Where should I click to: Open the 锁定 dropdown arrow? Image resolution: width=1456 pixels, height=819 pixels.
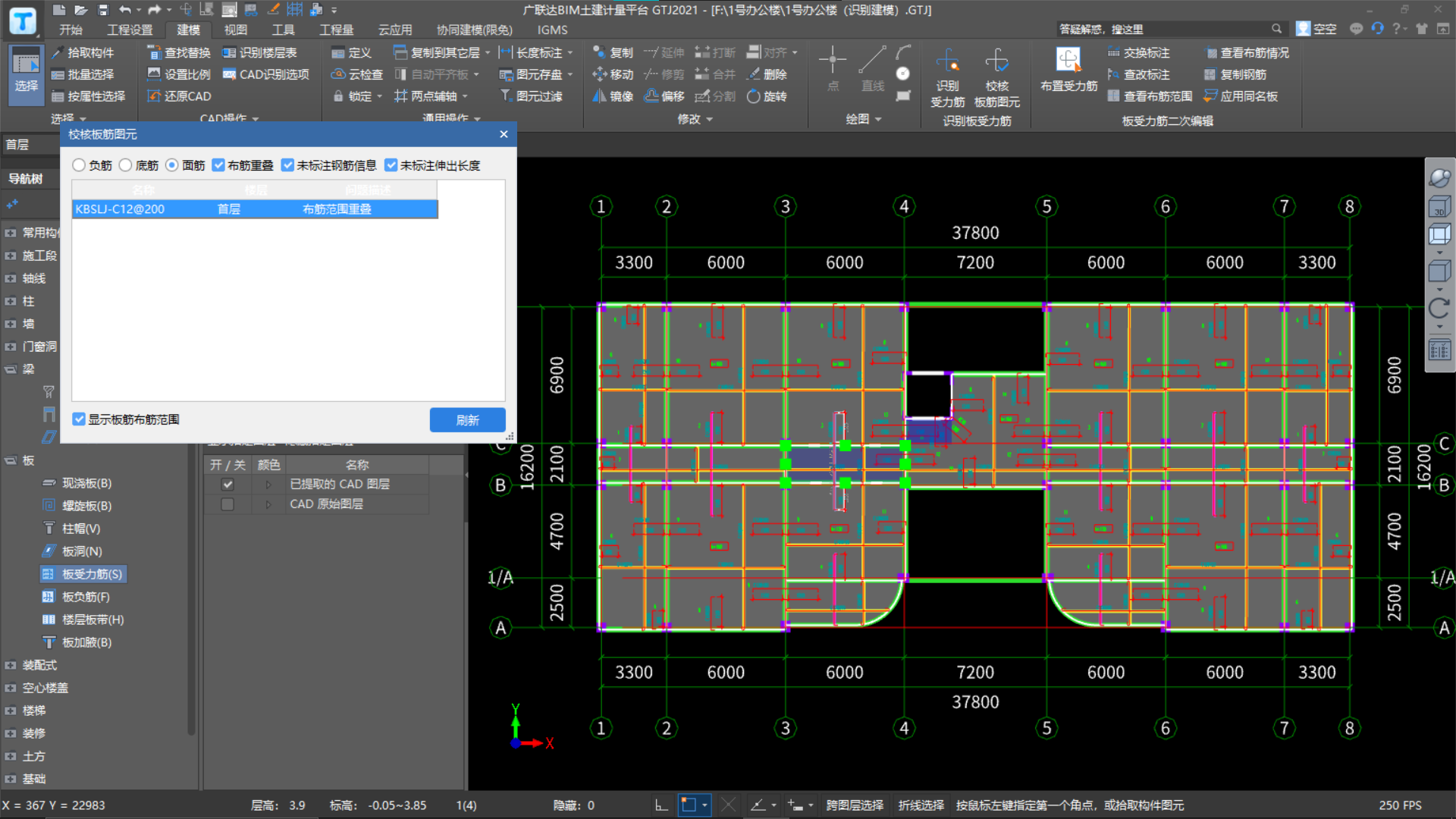point(379,97)
